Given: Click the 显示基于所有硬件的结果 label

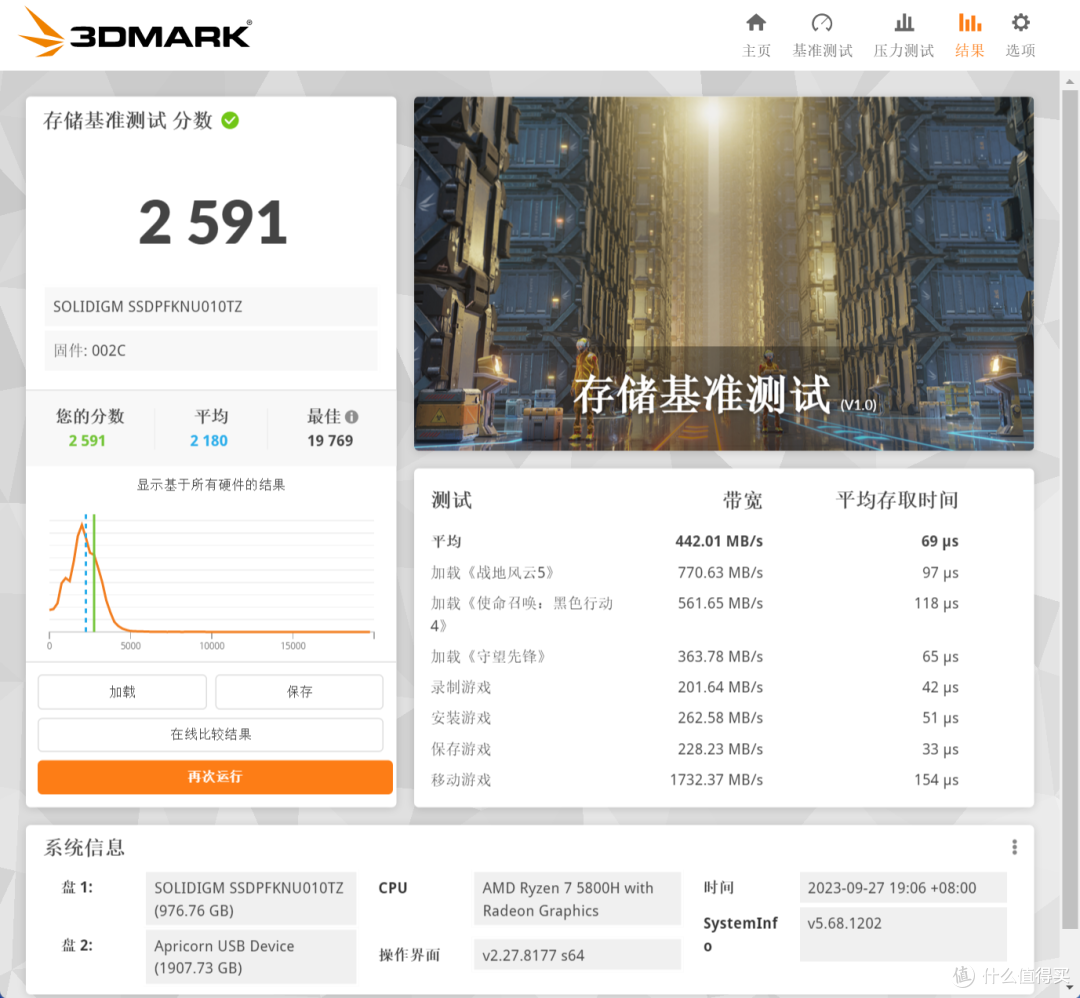Looking at the screenshot, I should [x=211, y=485].
